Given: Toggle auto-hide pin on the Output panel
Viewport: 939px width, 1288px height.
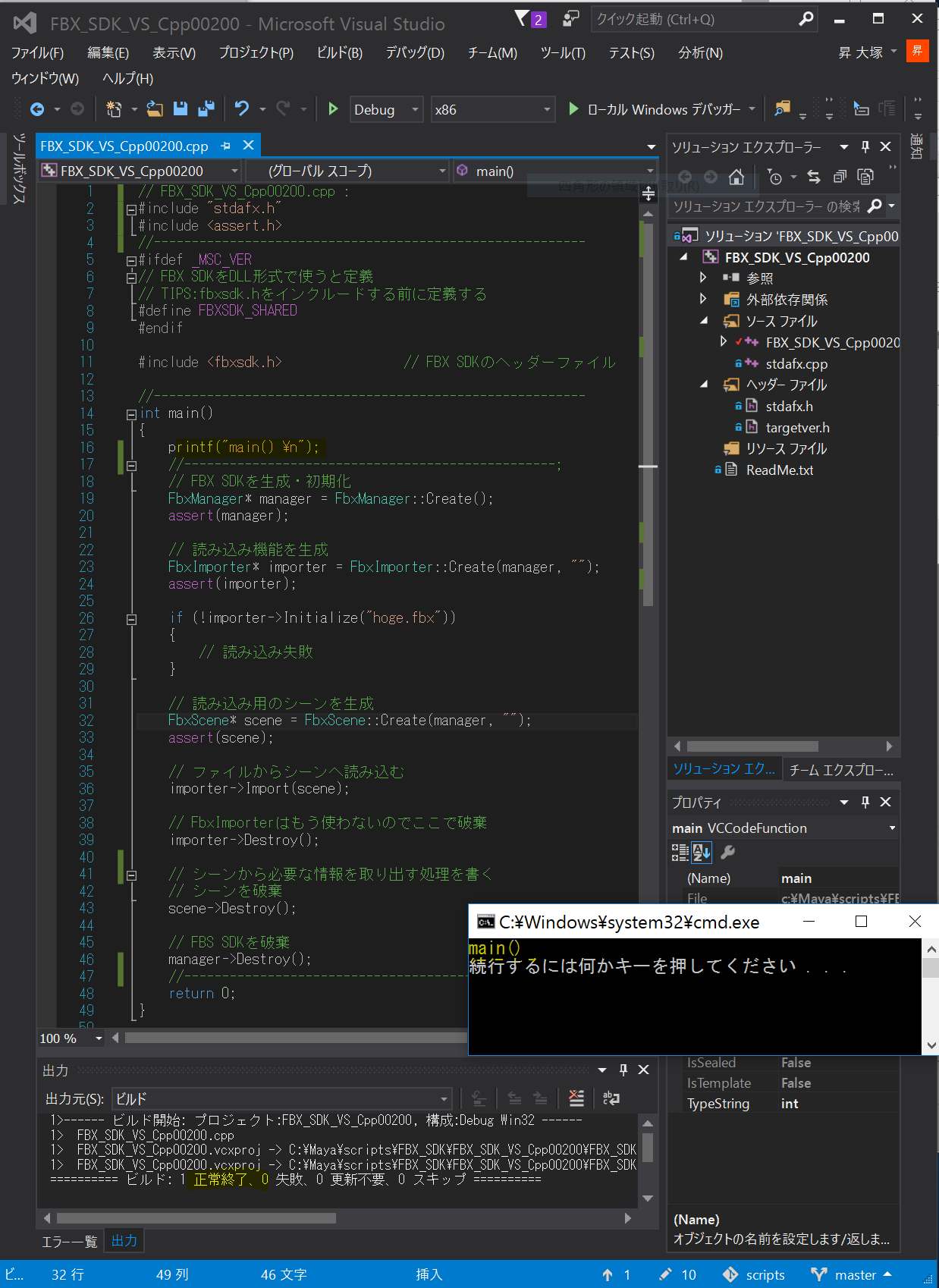Looking at the screenshot, I should 623,1070.
